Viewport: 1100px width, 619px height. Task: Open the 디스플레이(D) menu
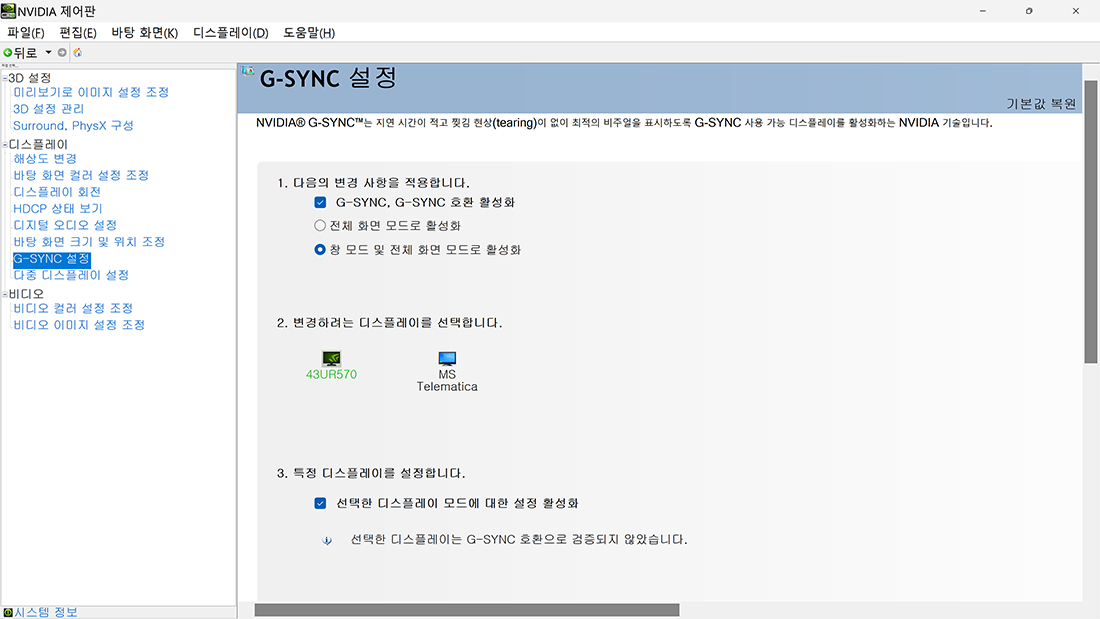point(231,33)
